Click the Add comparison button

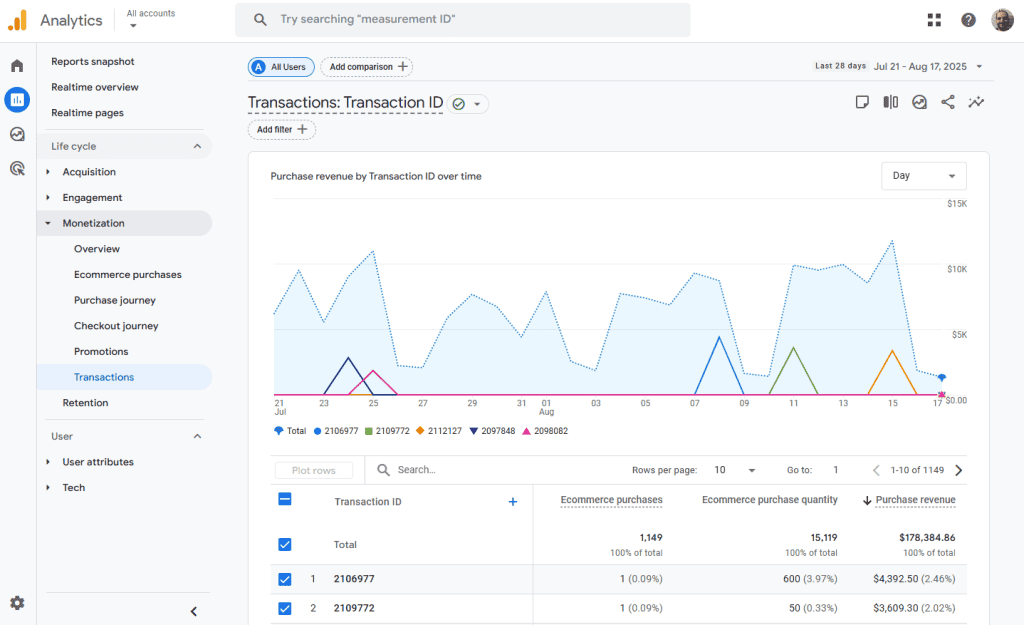click(366, 67)
